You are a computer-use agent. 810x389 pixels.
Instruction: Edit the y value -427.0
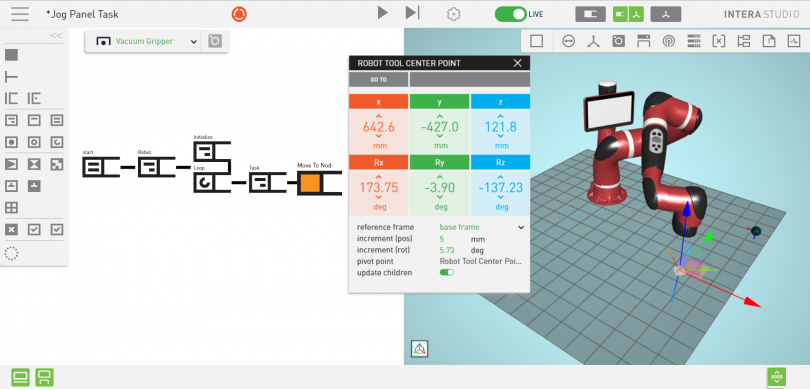(440, 127)
